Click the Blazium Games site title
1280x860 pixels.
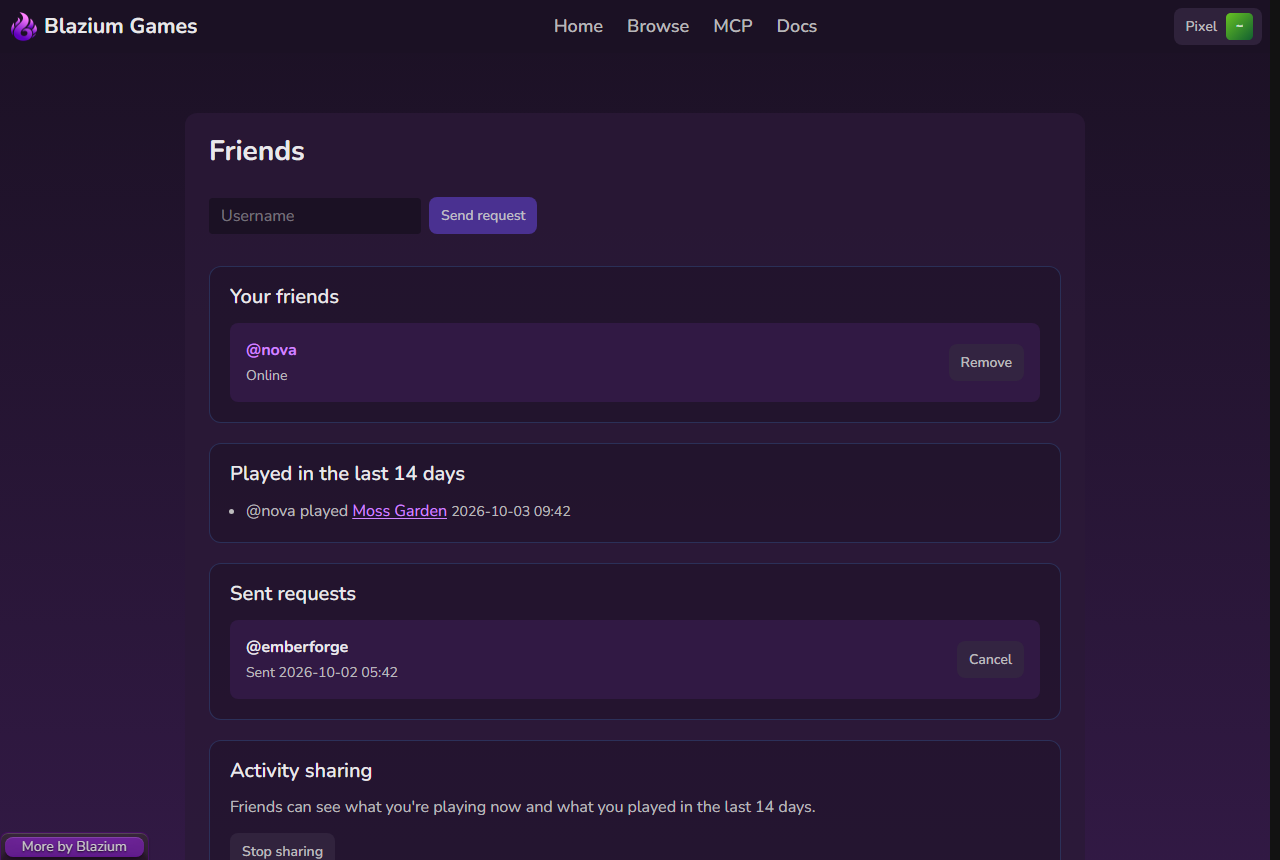click(x=121, y=26)
